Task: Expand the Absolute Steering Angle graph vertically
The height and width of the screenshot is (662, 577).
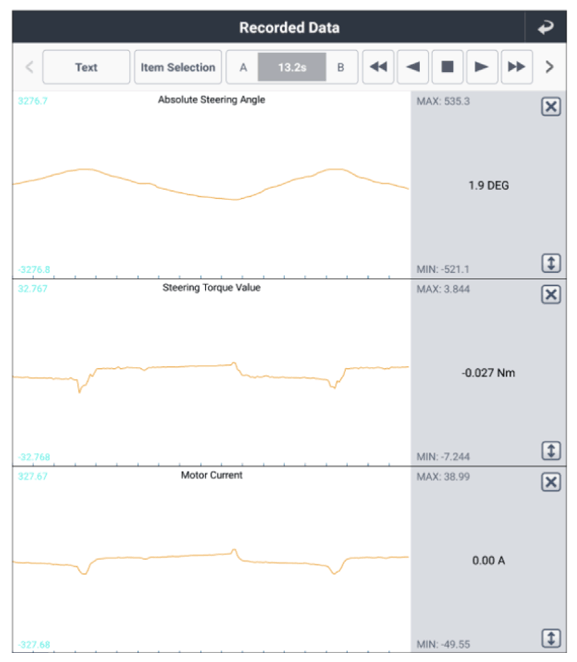Action: (551, 263)
